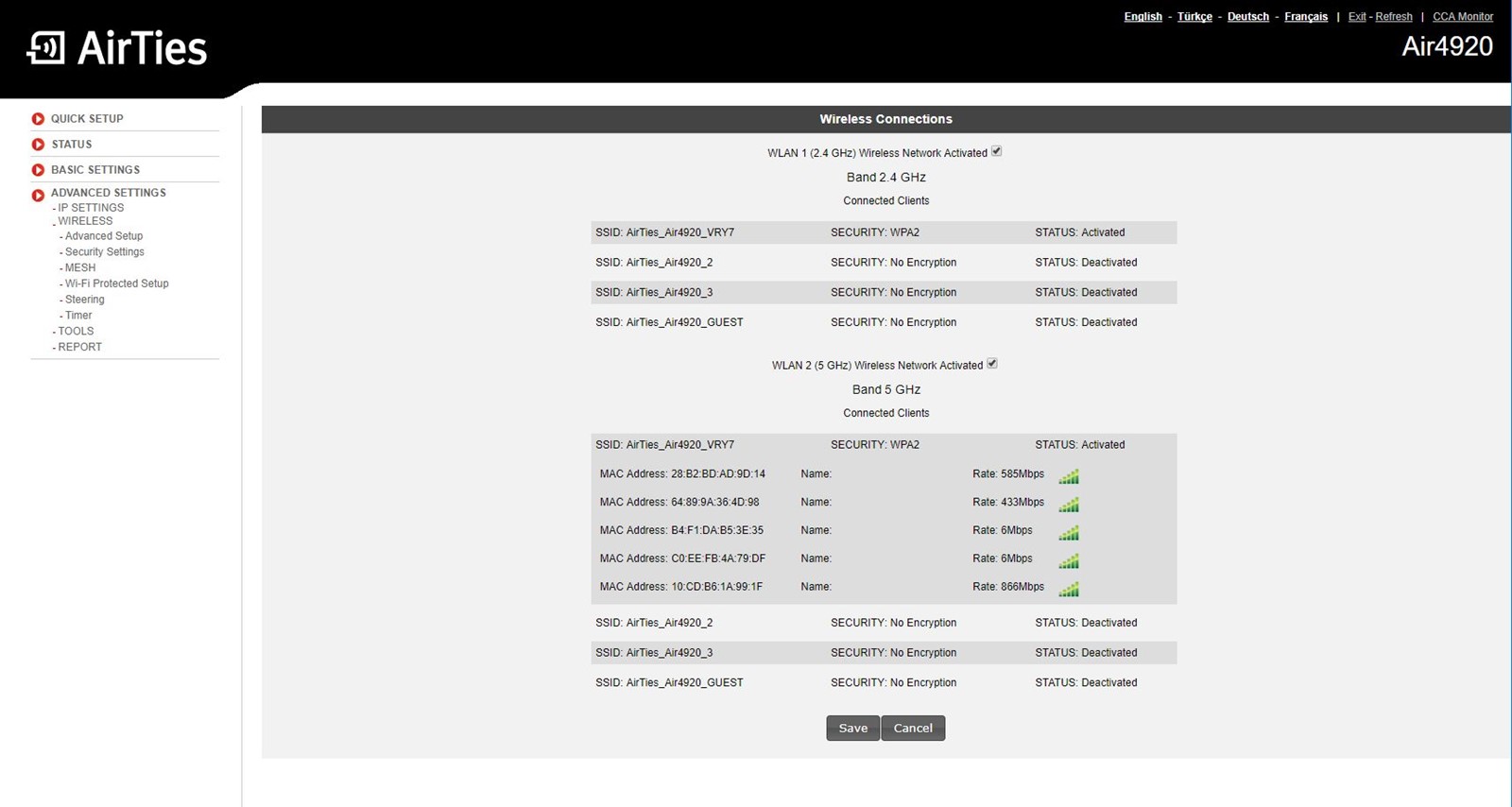This screenshot has width=1512, height=807.
Task: Select 2.4 GHz SSID AirTies_Air4920_2 row
Action: pos(884,263)
